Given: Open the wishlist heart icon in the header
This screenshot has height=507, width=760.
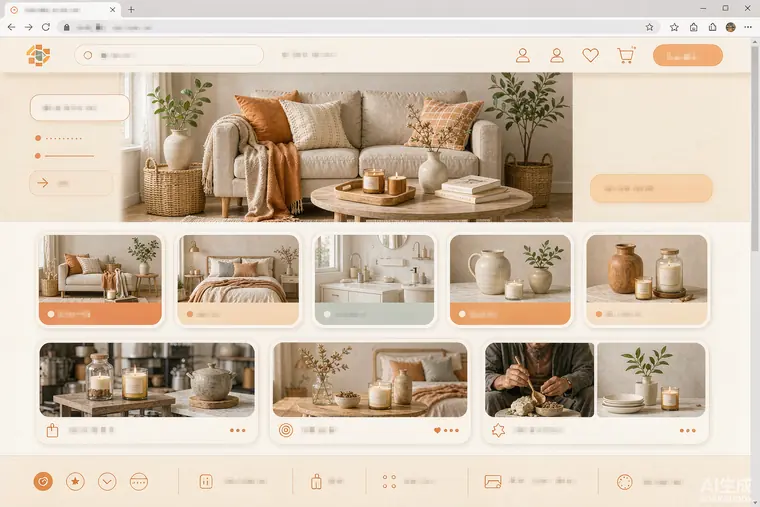Looking at the screenshot, I should click(x=590, y=55).
